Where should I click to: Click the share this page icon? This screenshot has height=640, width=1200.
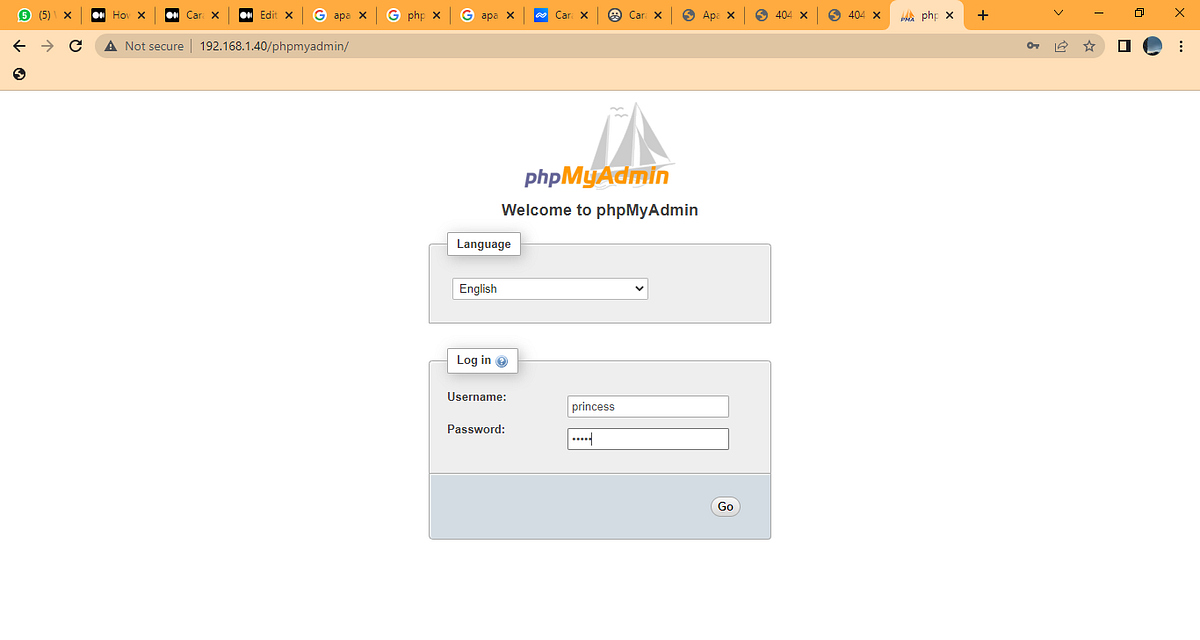pyautogui.click(x=1060, y=46)
